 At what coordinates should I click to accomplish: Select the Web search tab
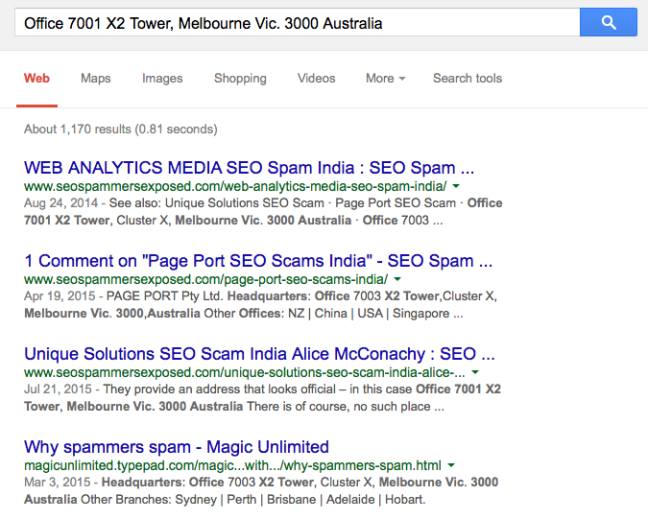pyautogui.click(x=37, y=78)
